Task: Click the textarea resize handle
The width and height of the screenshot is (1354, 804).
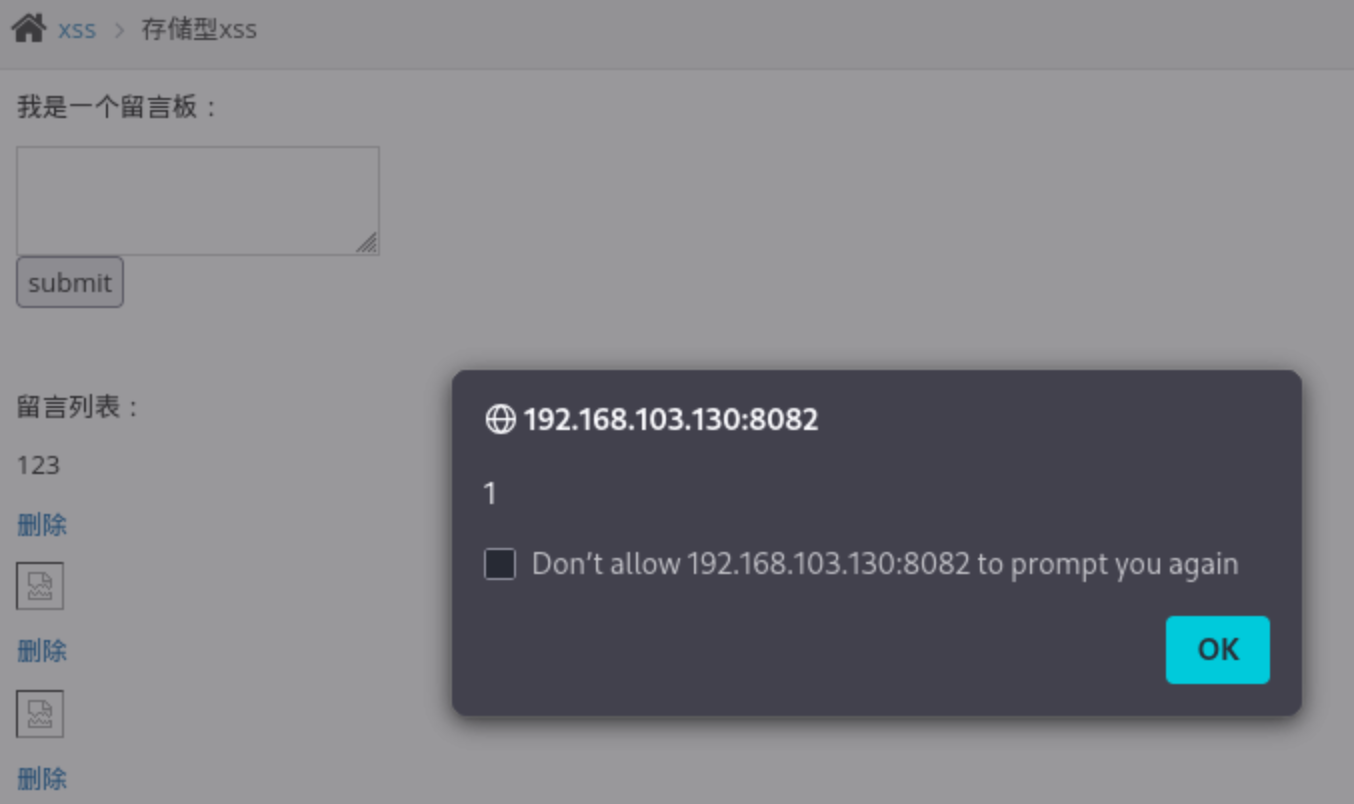Action: (x=367, y=243)
